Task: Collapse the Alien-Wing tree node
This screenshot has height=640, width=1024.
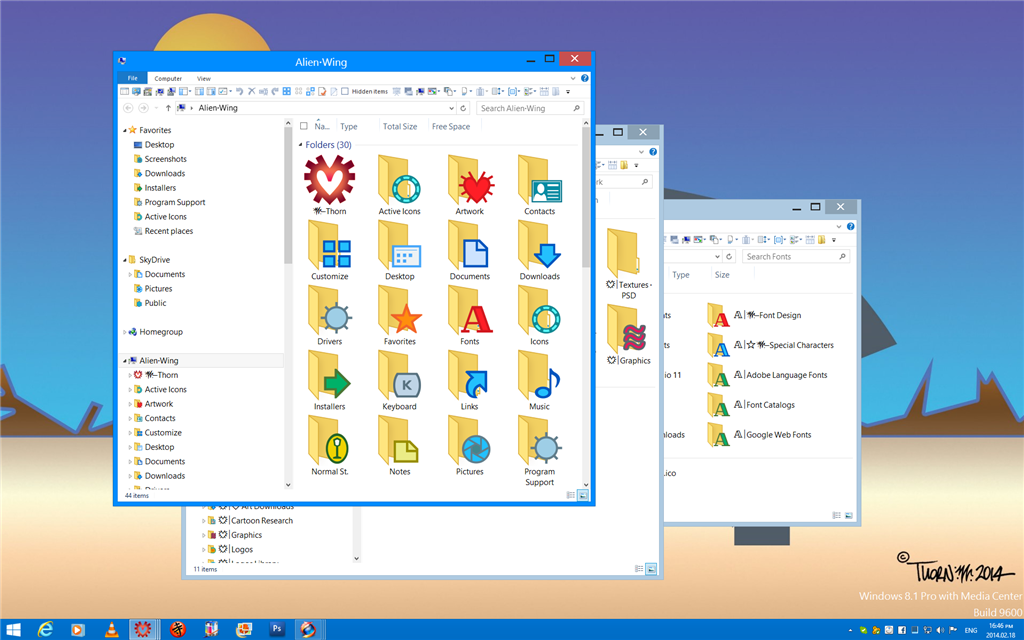Action: tap(125, 361)
